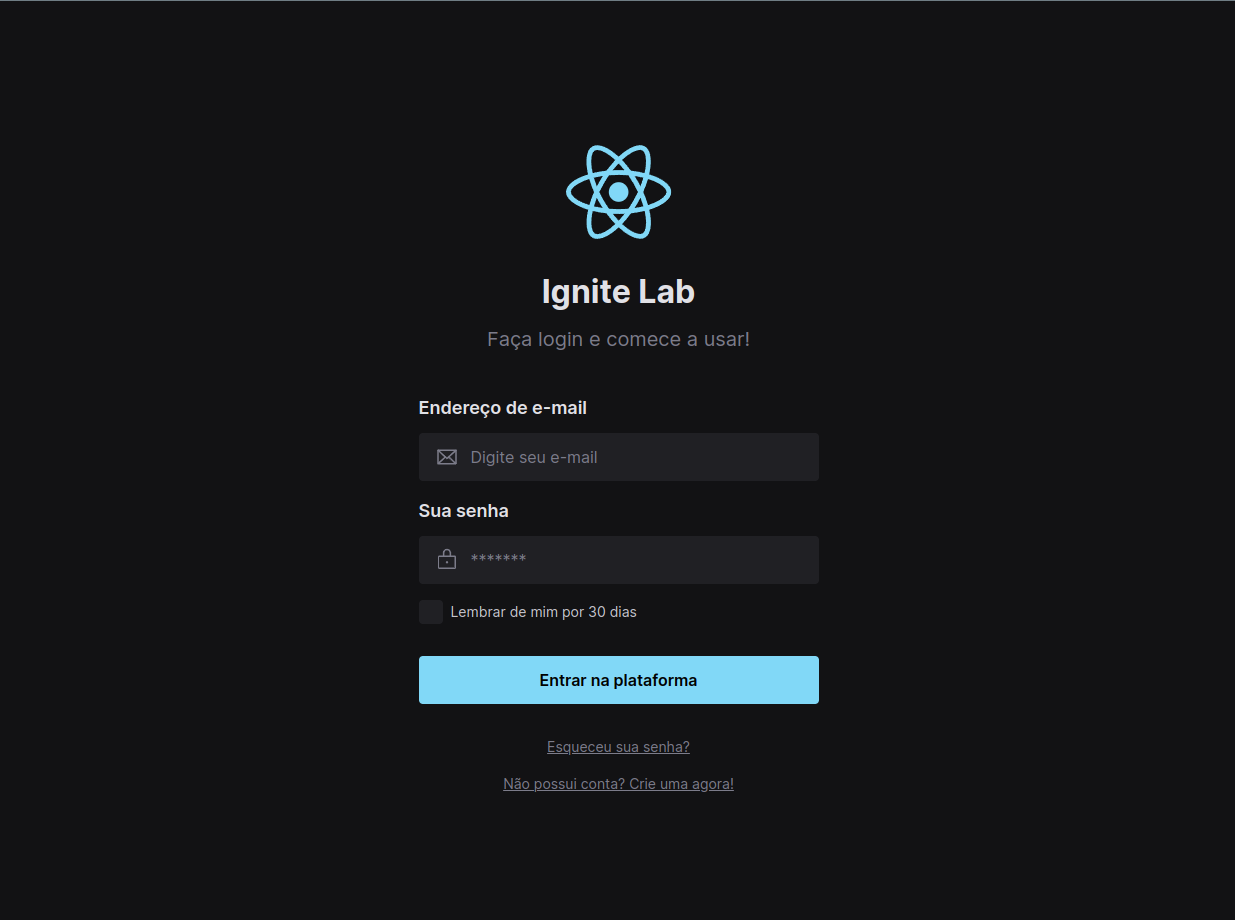Click the 'Lembrar de mim por 30 dias' label
This screenshot has height=920, width=1235.
[x=544, y=612]
